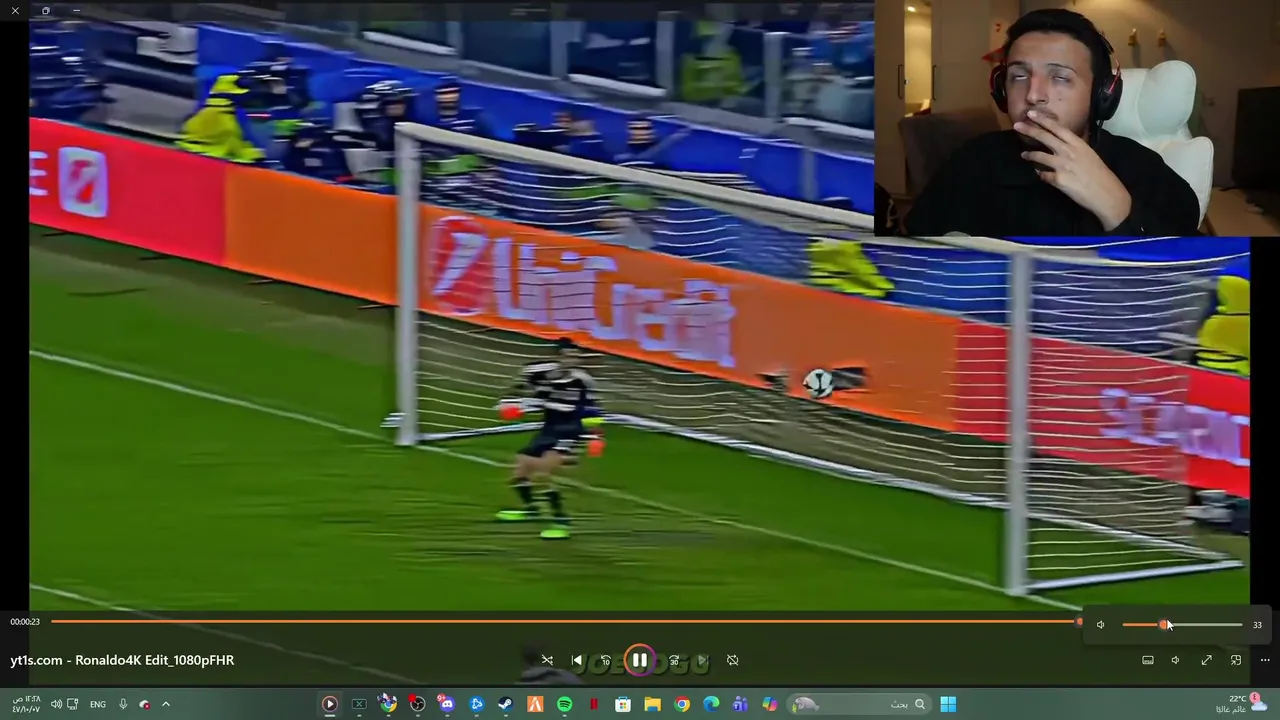This screenshot has width=1280, height=720.
Task: Open Discord from the taskbar
Action: coord(447,704)
